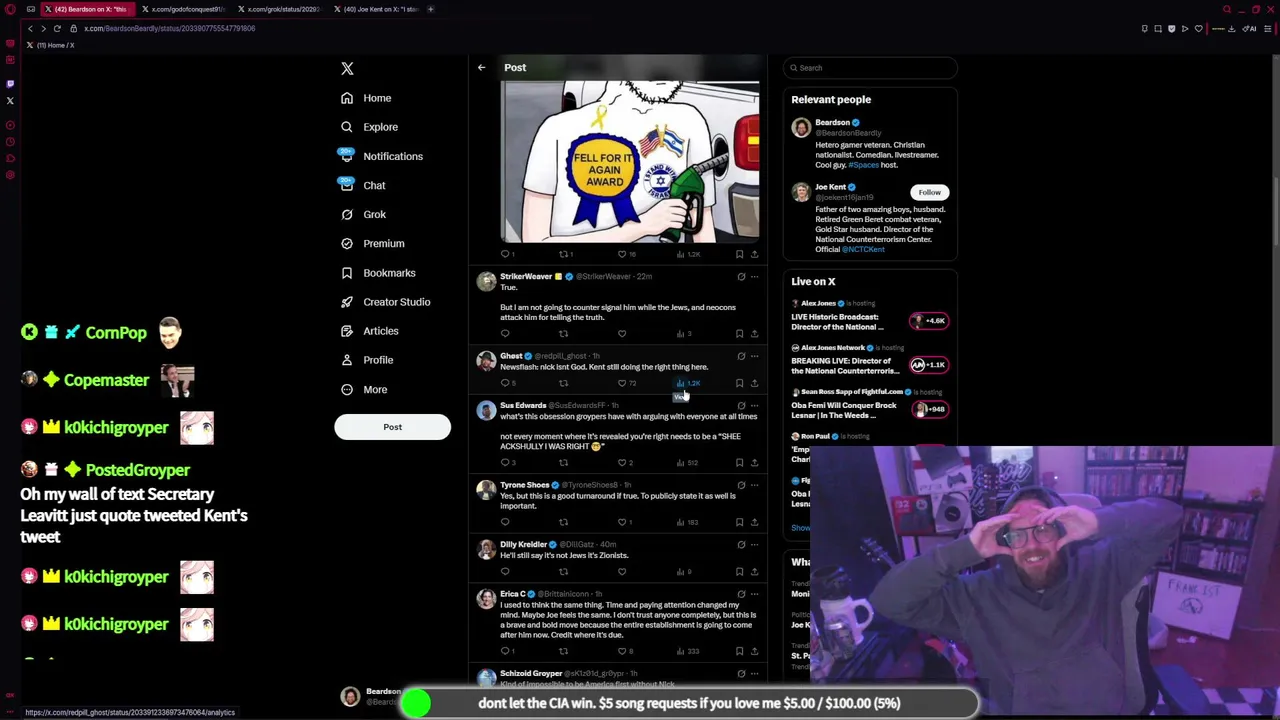Like StrikerWeaver's reply
The height and width of the screenshot is (720, 1280).
(622, 334)
